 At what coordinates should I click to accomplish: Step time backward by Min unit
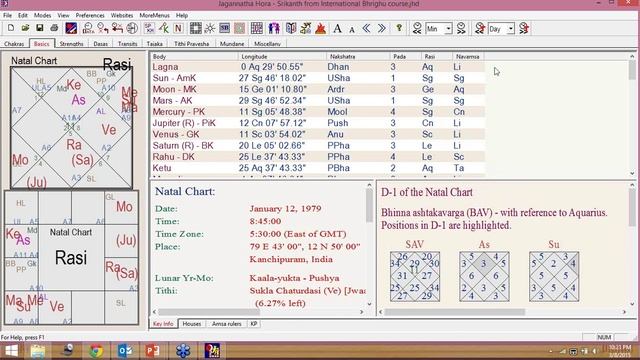tap(417, 28)
